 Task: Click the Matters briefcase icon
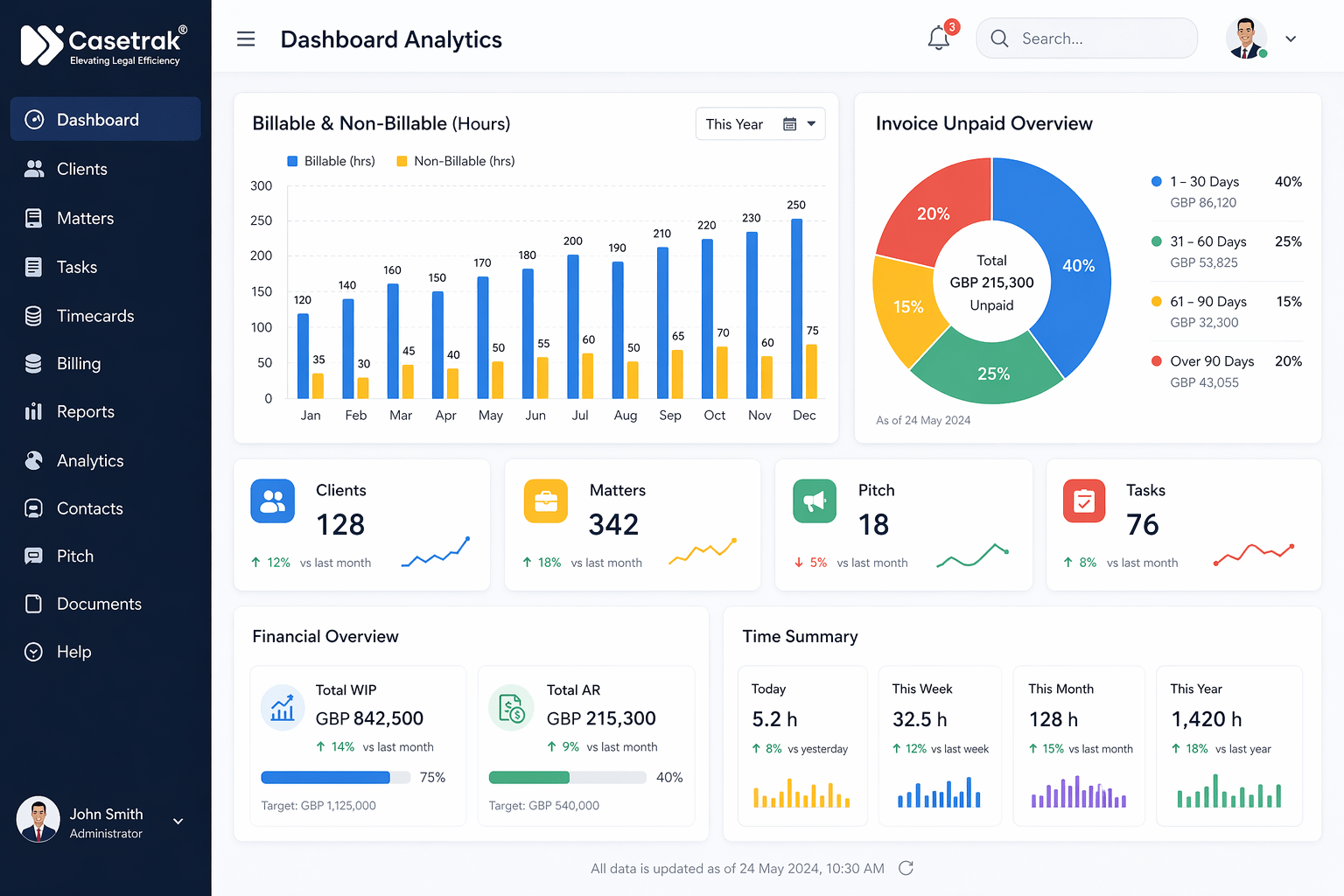point(546,501)
